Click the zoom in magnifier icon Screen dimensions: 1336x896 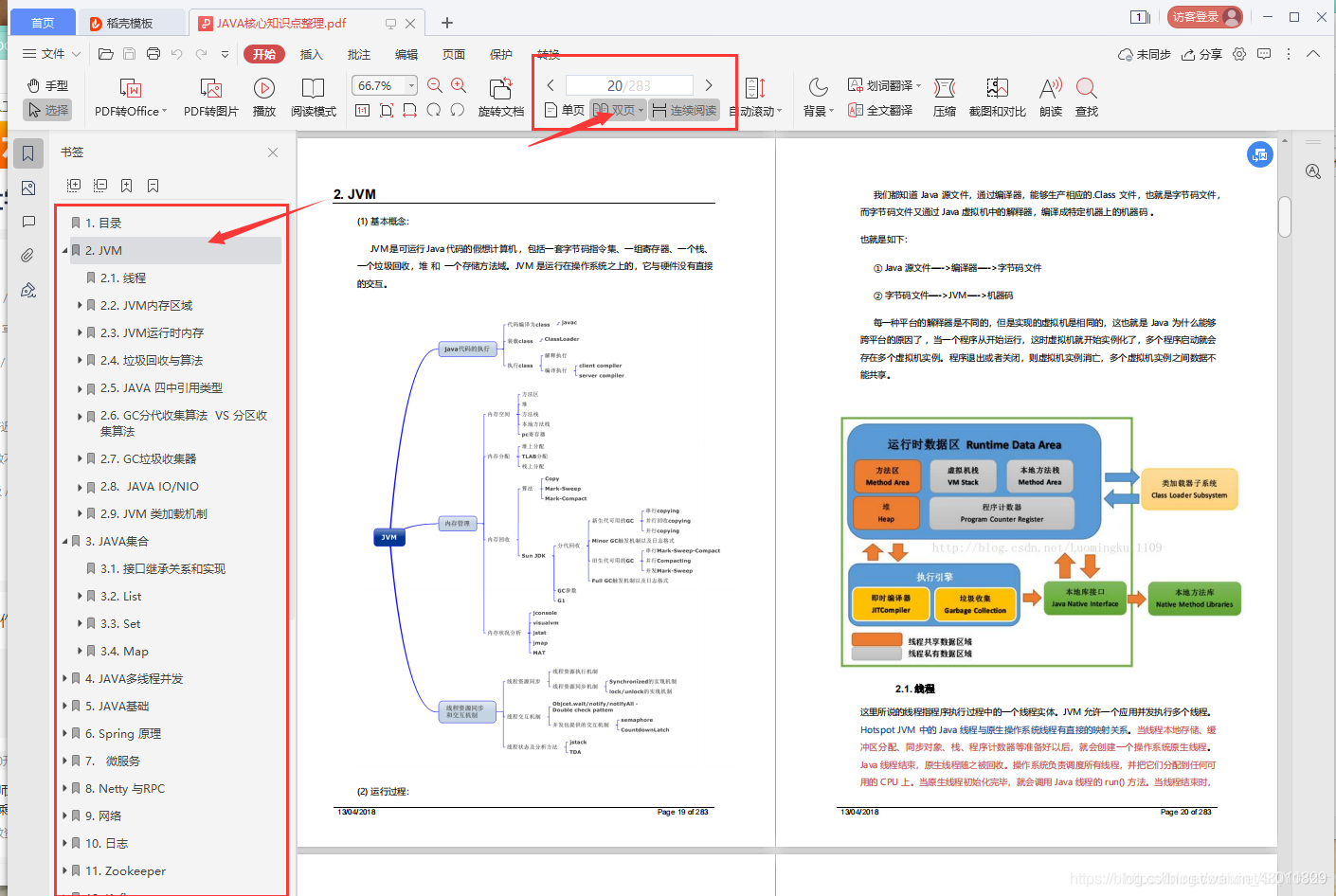click(x=459, y=85)
